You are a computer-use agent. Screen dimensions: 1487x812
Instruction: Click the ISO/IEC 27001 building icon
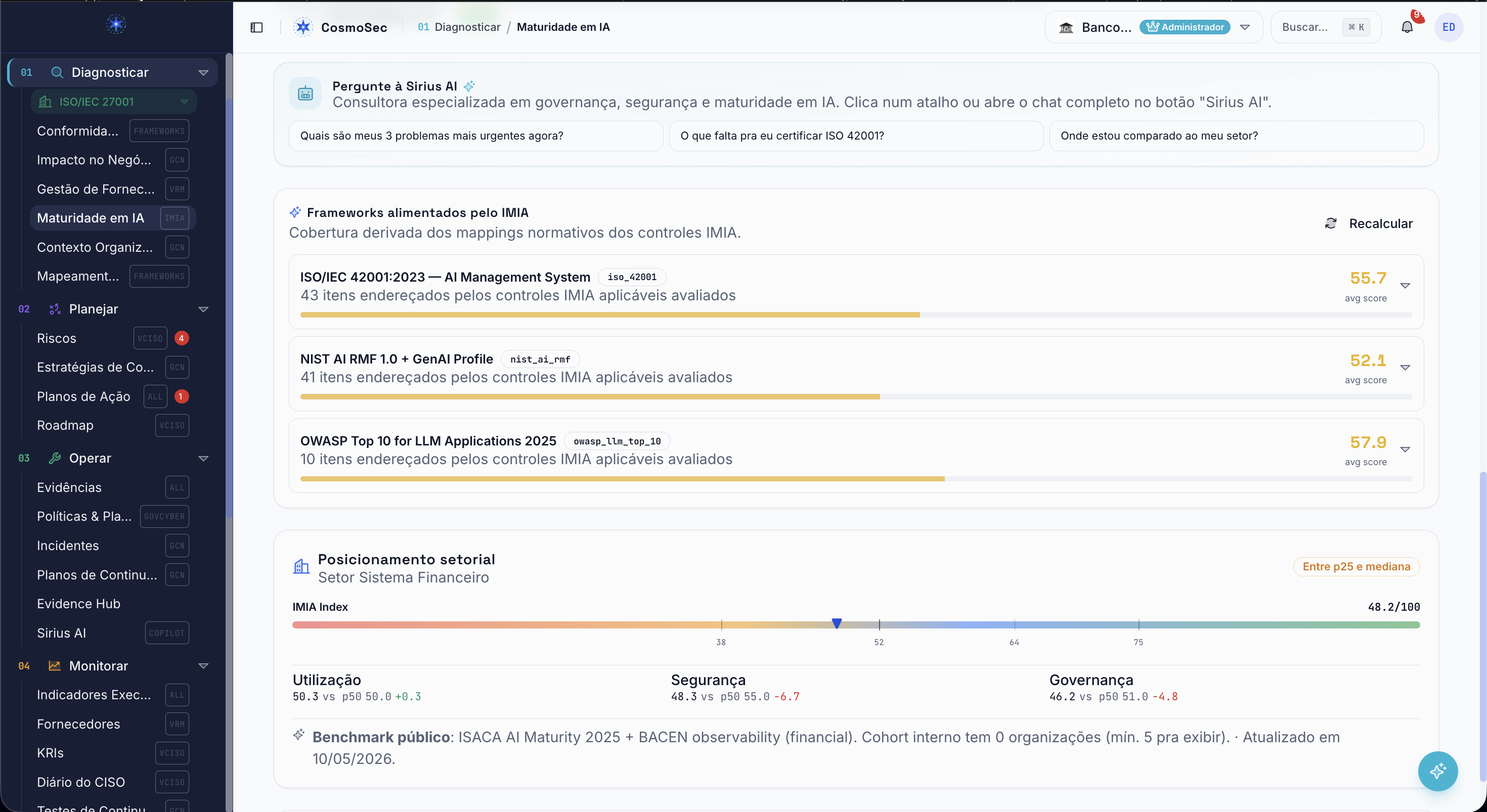(x=45, y=102)
